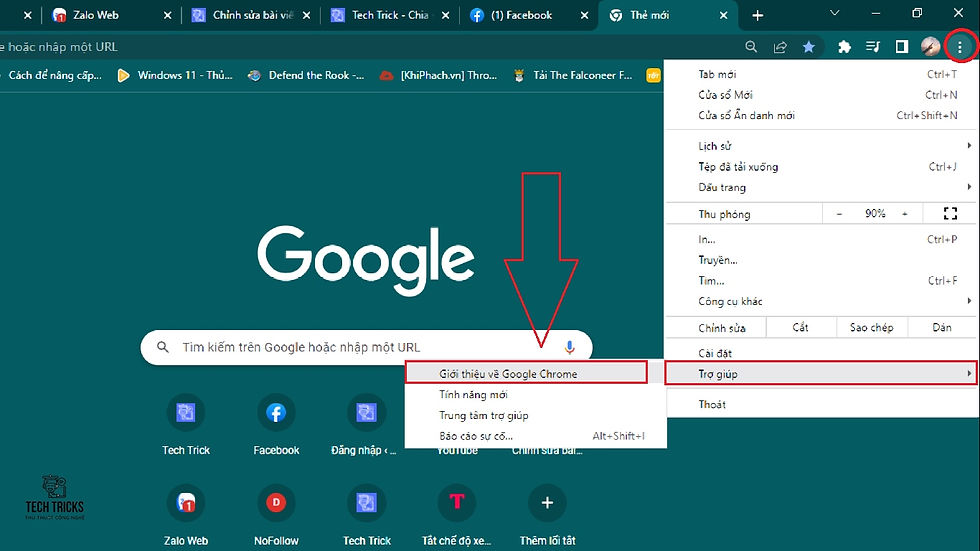Open the Chrome three-dot menu button
The height and width of the screenshot is (551, 980).
pyautogui.click(x=959, y=47)
